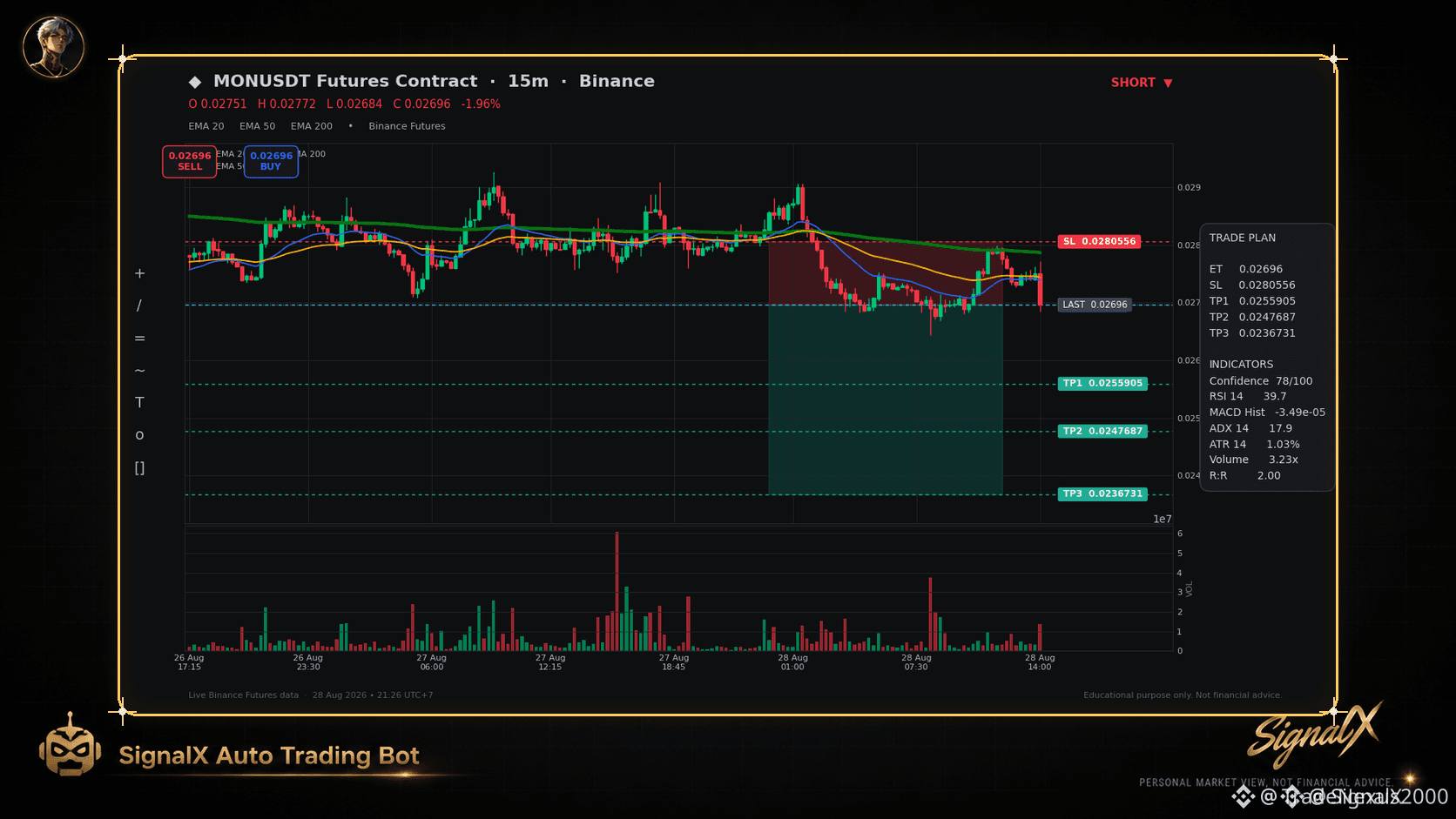Click the EMA 20 indicator label
This screenshot has width=1456, height=819.
[x=206, y=126]
